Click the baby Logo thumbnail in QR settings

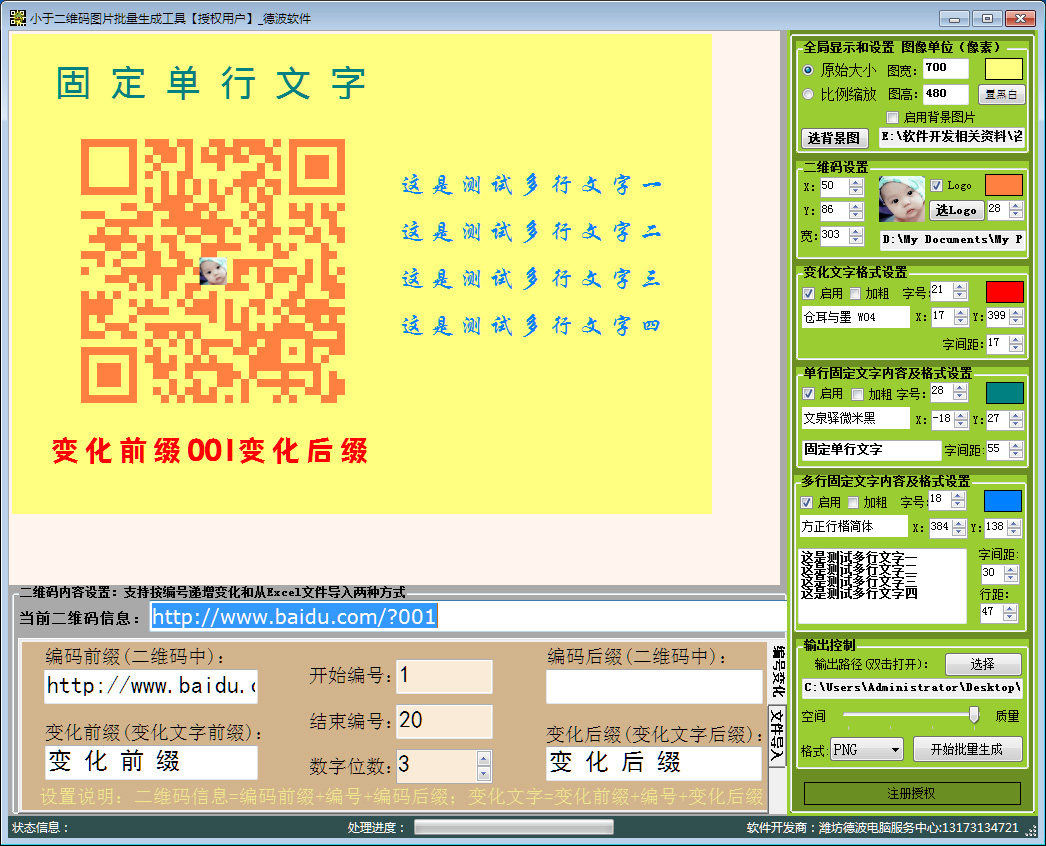pos(901,199)
